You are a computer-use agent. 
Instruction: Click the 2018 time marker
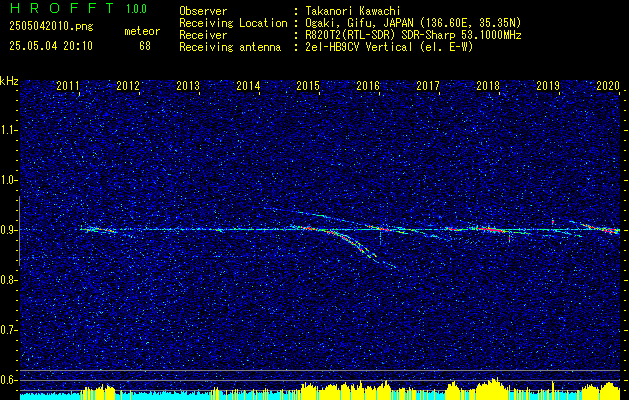click(488, 85)
